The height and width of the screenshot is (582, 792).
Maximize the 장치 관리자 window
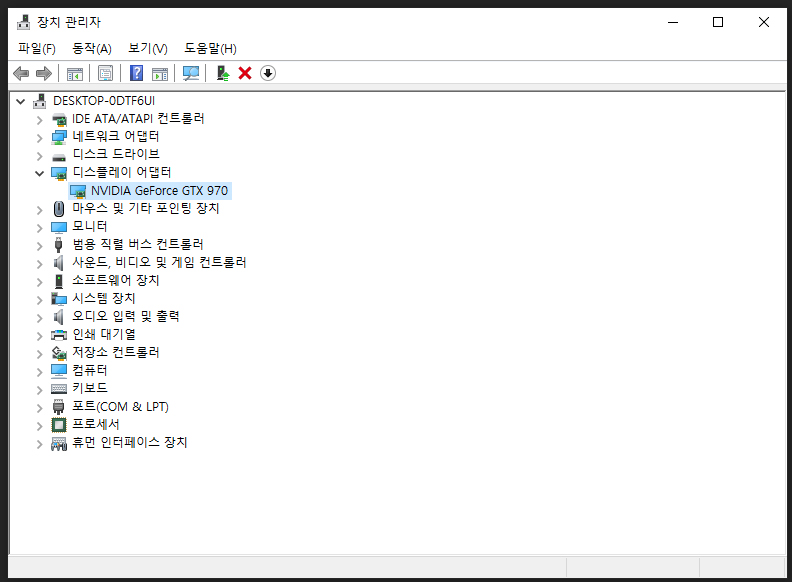tap(718, 22)
